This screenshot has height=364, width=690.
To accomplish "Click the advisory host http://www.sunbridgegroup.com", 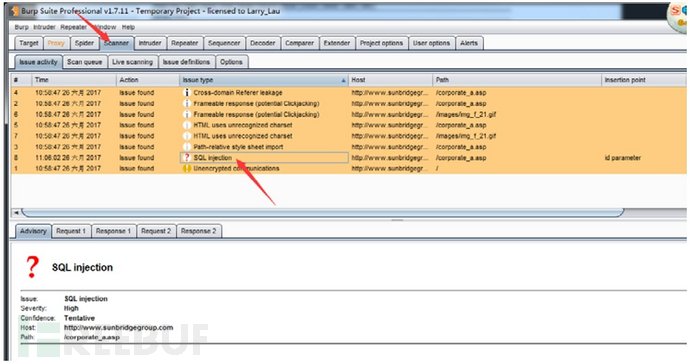I will (118, 328).
